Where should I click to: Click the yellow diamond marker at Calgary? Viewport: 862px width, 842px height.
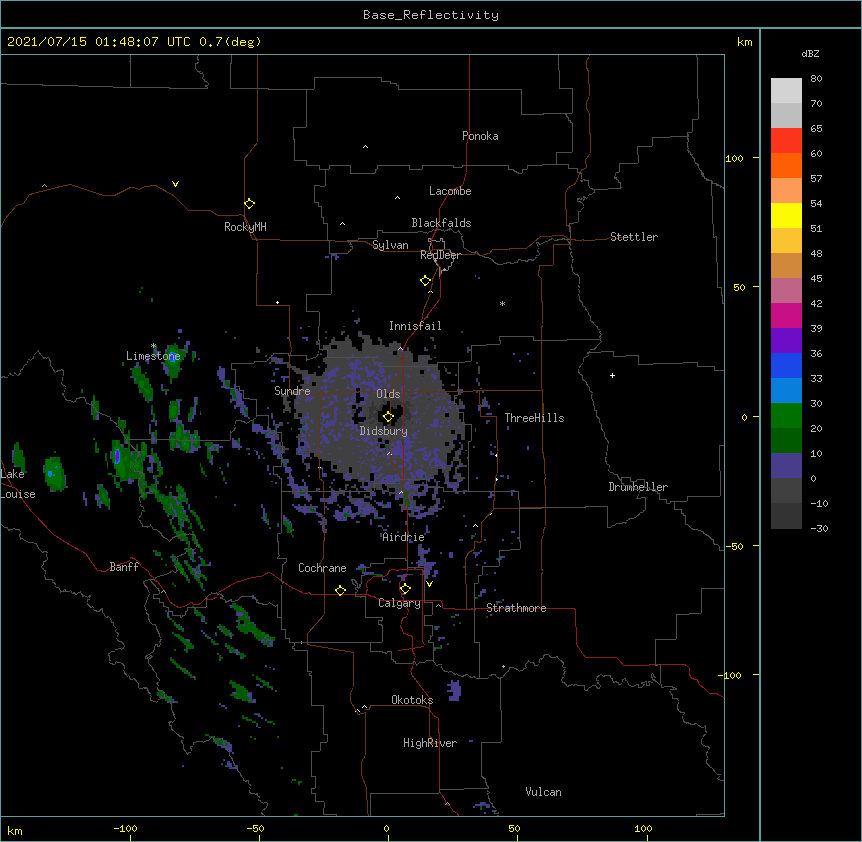(x=405, y=589)
